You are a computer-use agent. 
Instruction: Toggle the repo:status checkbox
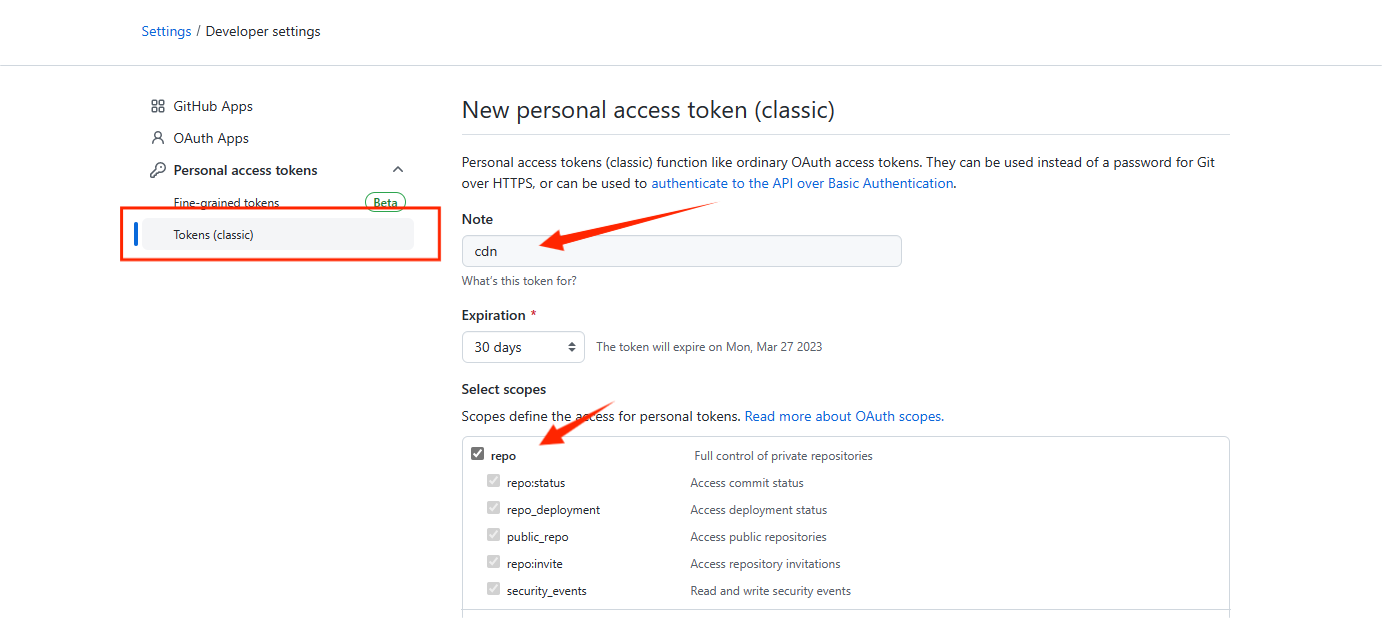point(493,481)
